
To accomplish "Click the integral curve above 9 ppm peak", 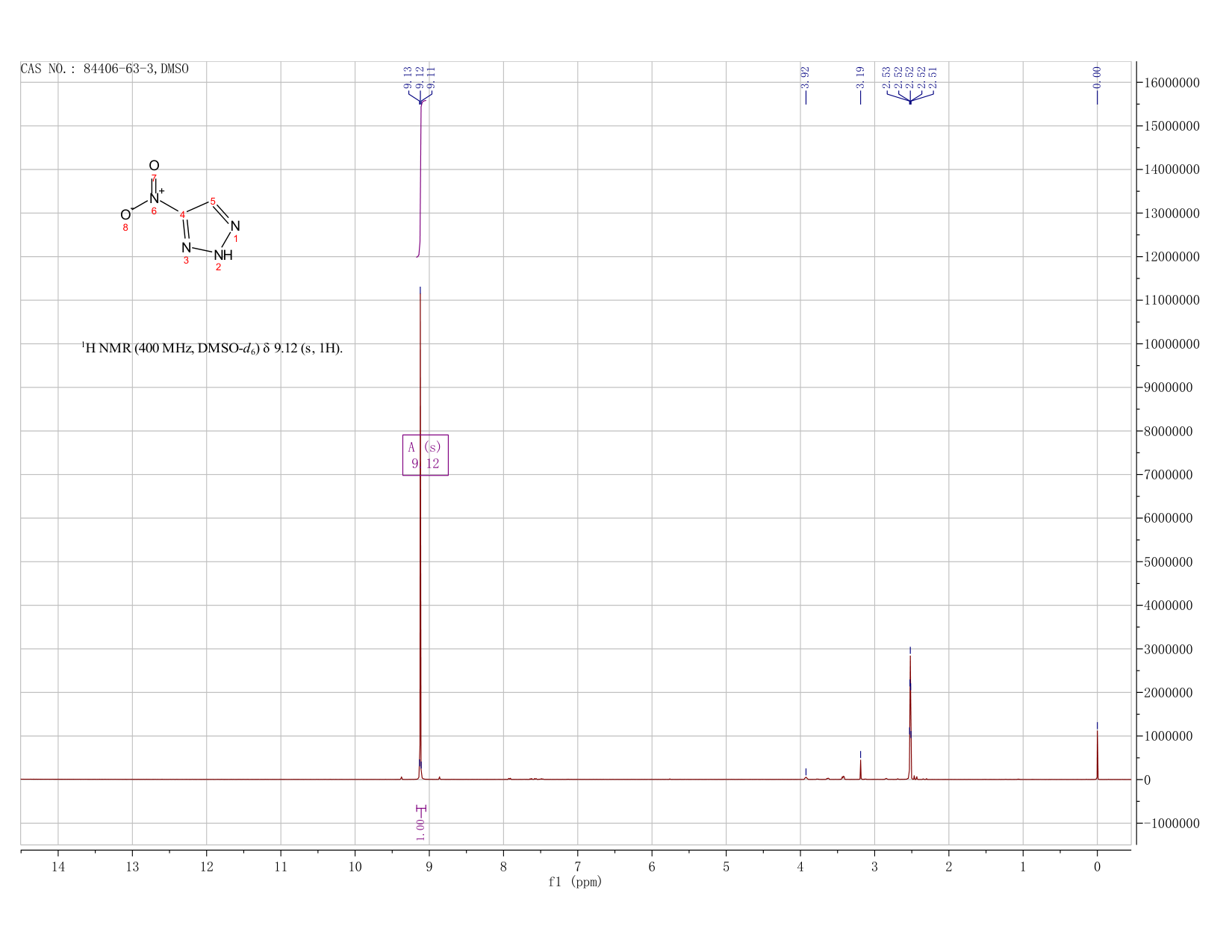I will [x=420, y=179].
